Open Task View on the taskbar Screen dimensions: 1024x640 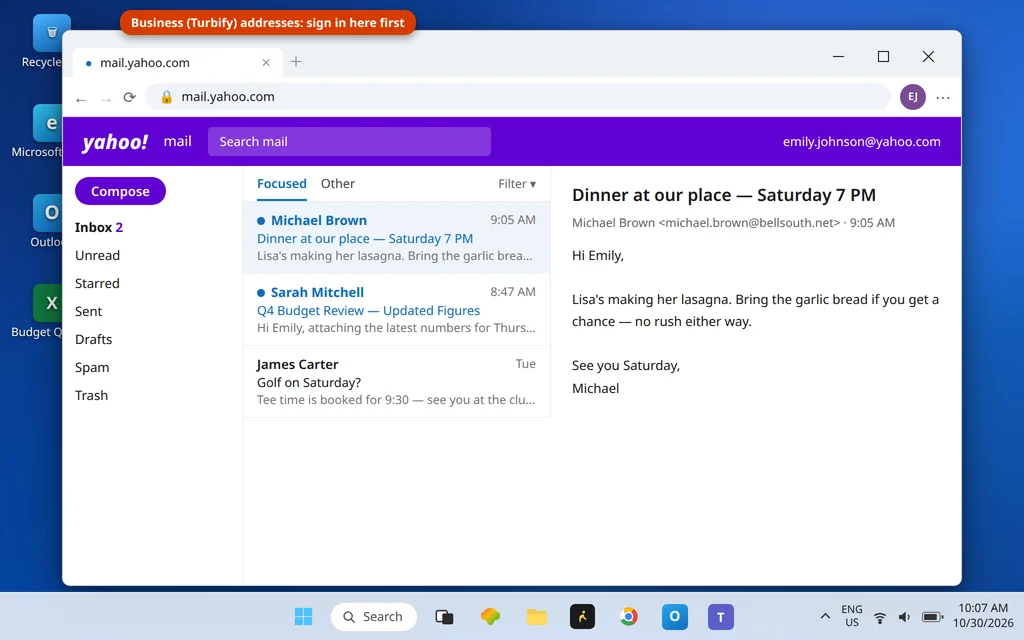click(x=444, y=616)
